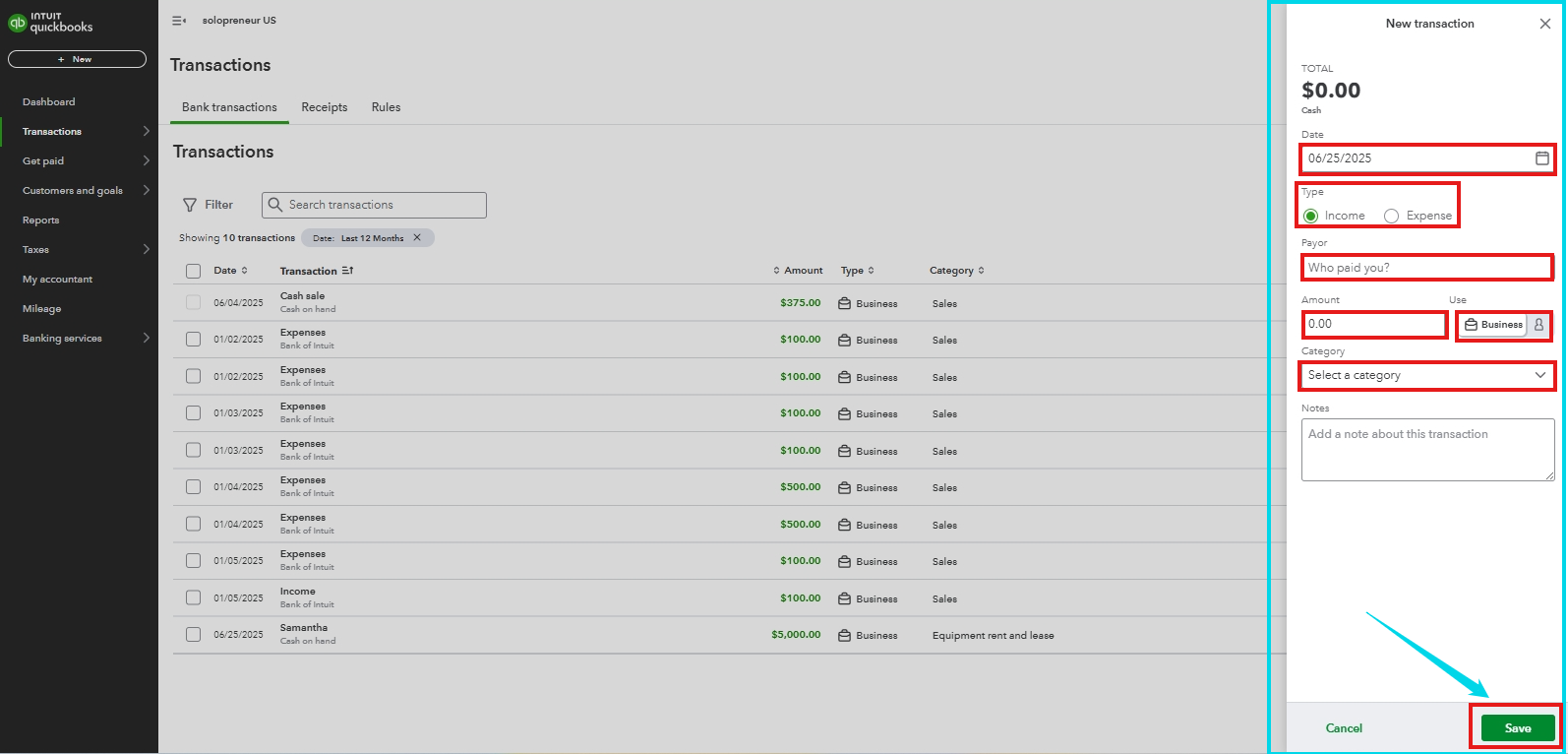Click the Amount input field

[x=1374, y=324]
